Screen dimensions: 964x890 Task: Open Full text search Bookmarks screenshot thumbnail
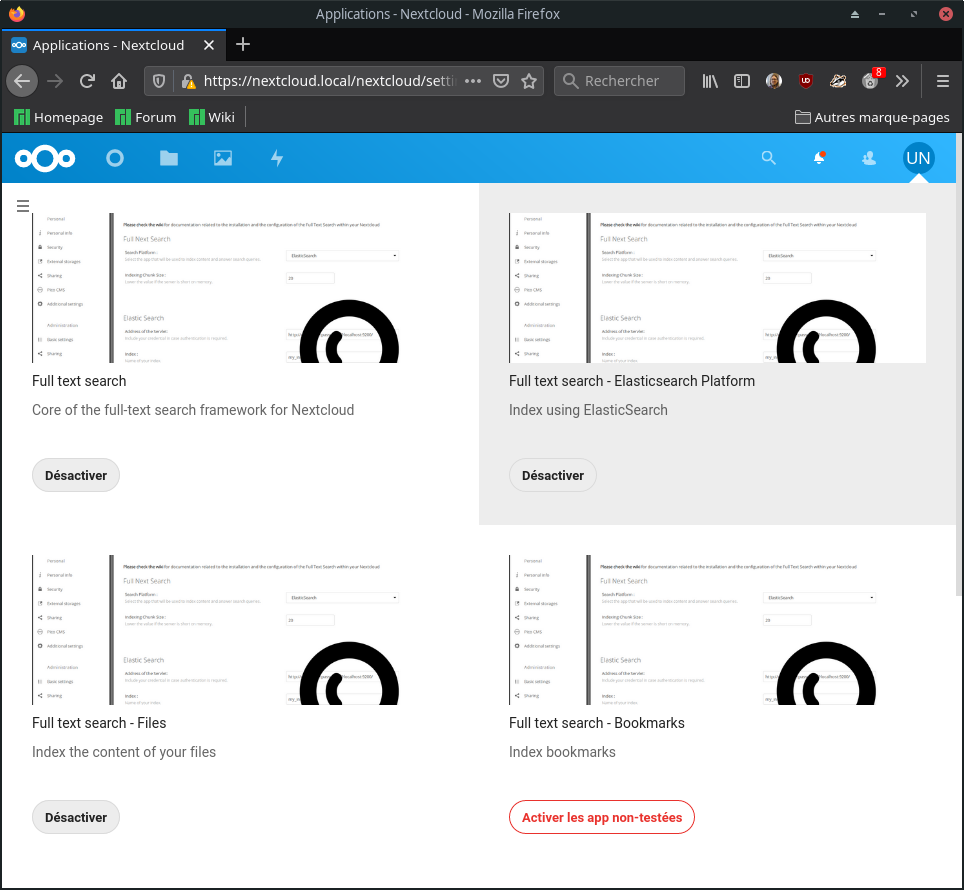717,629
